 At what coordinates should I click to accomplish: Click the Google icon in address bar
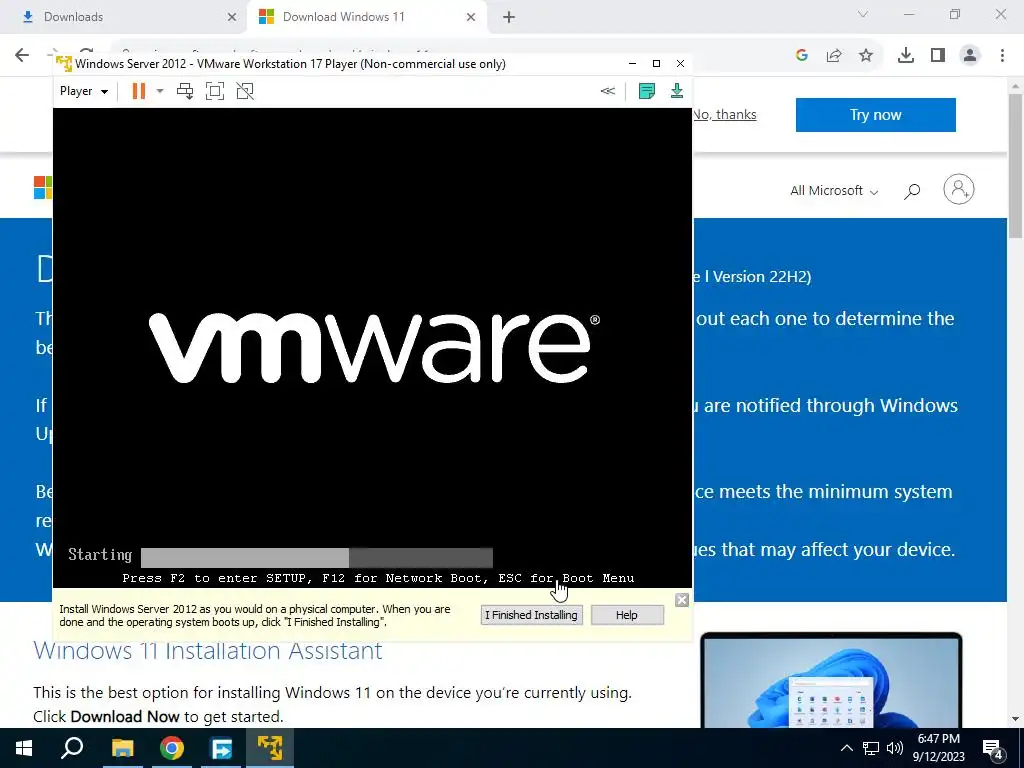[x=802, y=56]
